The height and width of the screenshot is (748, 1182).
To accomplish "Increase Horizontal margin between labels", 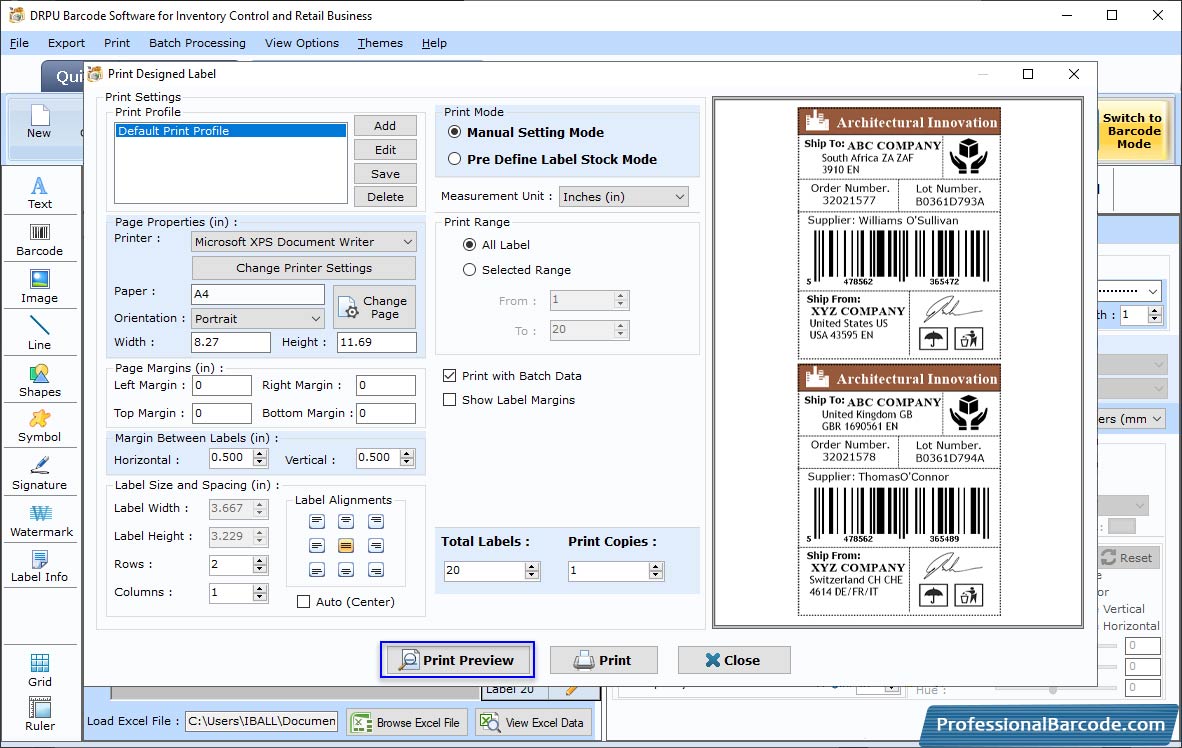I will 260,454.
